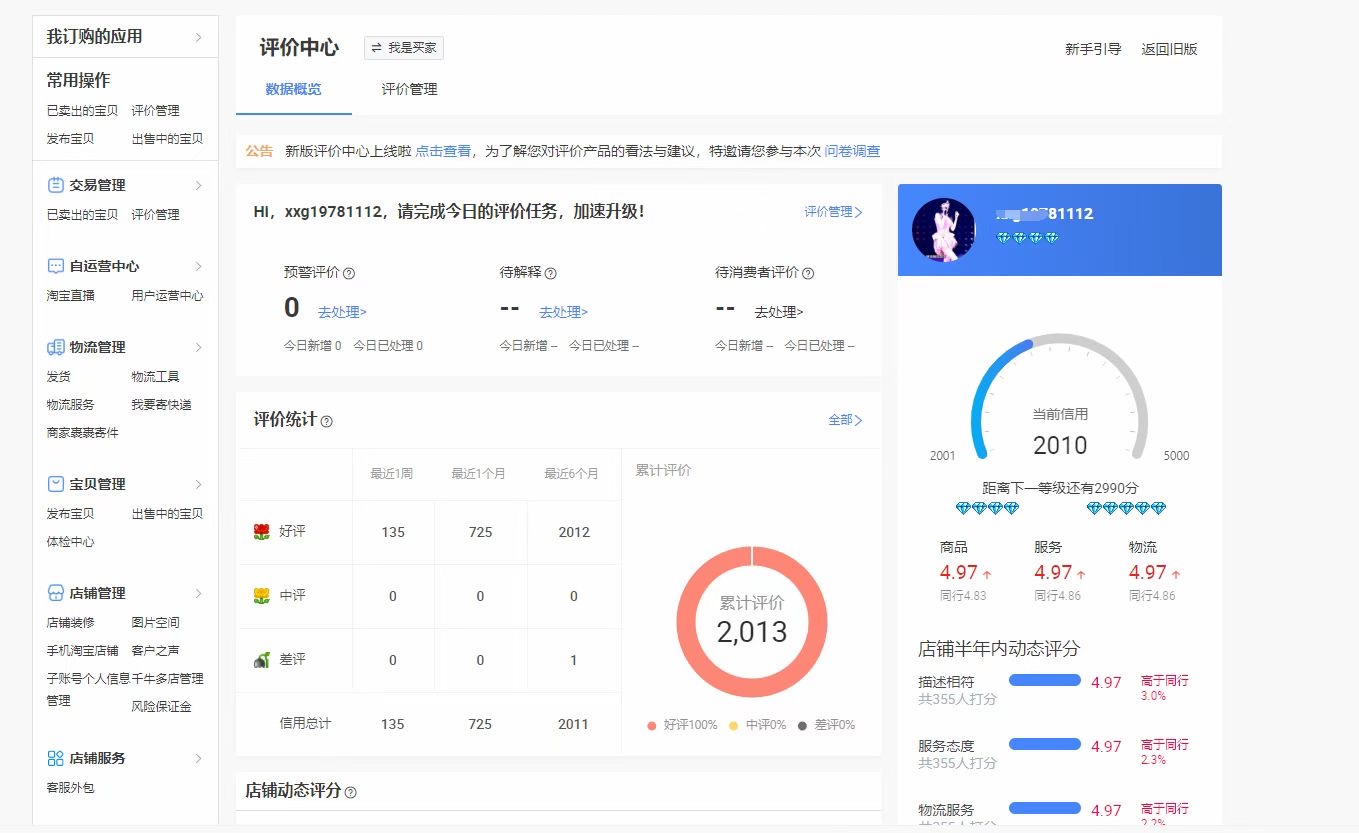1359x833 pixels.
Task: Expand the 交易管理 section arrow
Action: [198, 185]
